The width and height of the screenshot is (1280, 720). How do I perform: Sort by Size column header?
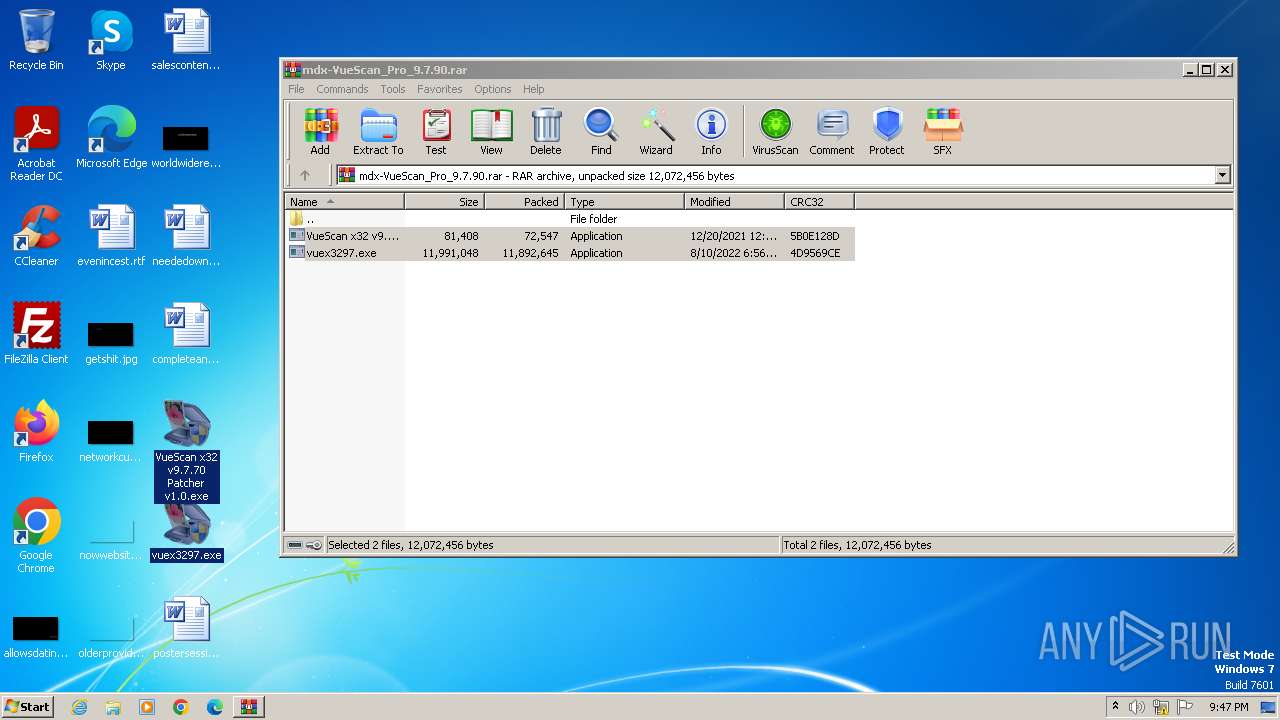coord(445,201)
